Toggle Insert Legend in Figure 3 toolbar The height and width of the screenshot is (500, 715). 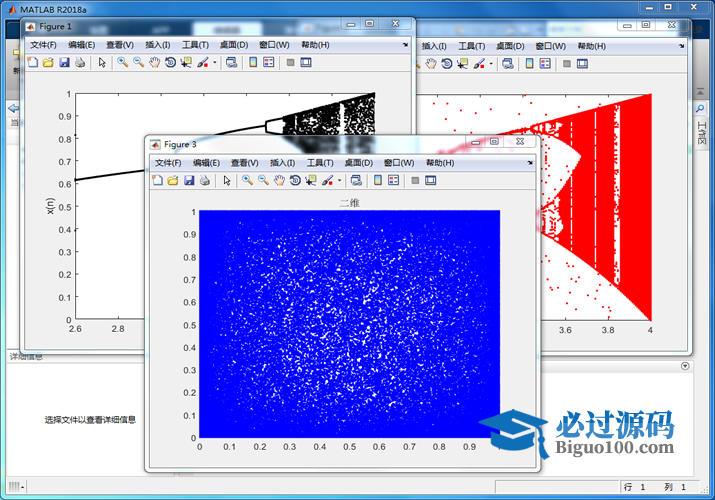coord(394,180)
